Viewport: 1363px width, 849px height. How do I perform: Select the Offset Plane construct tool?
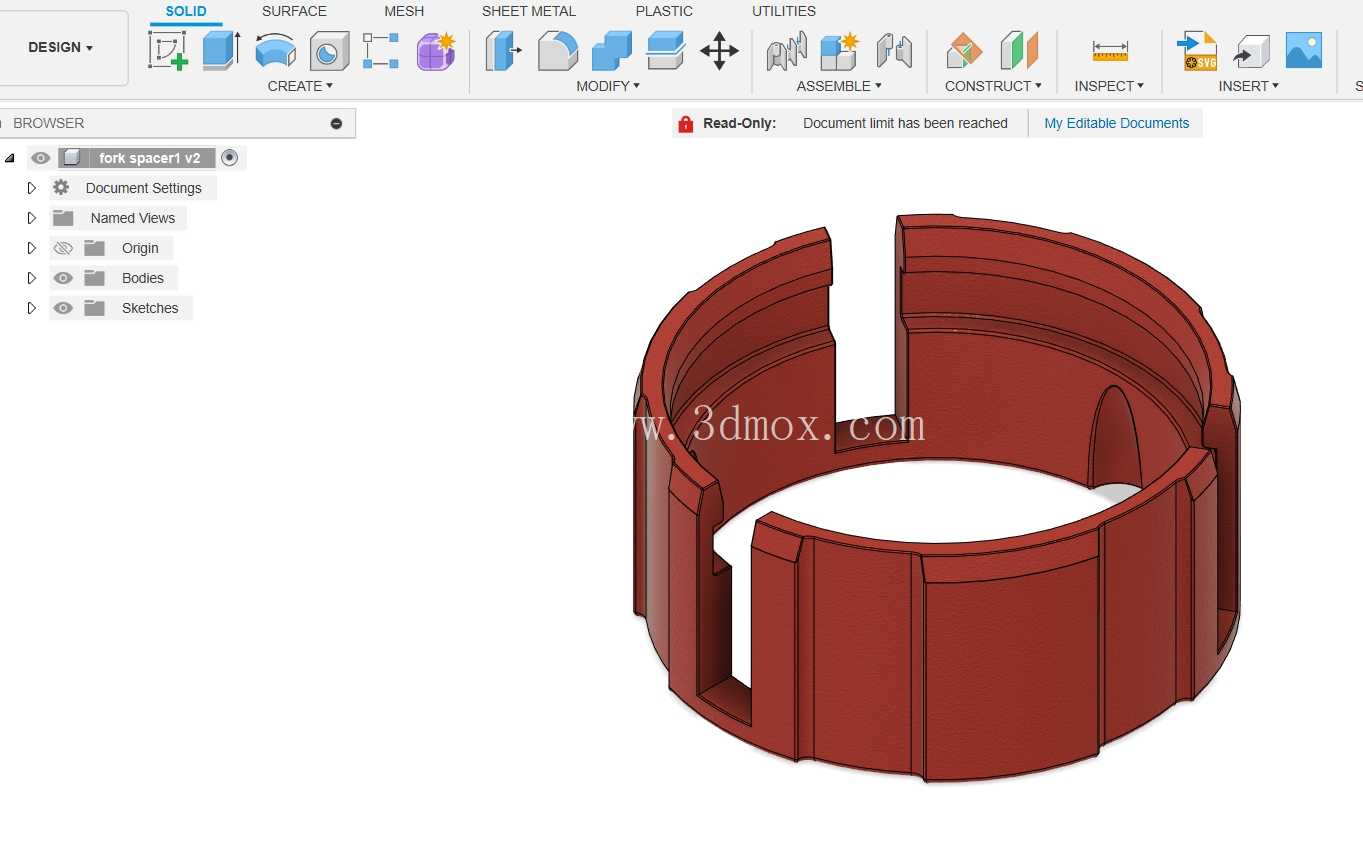[965, 50]
